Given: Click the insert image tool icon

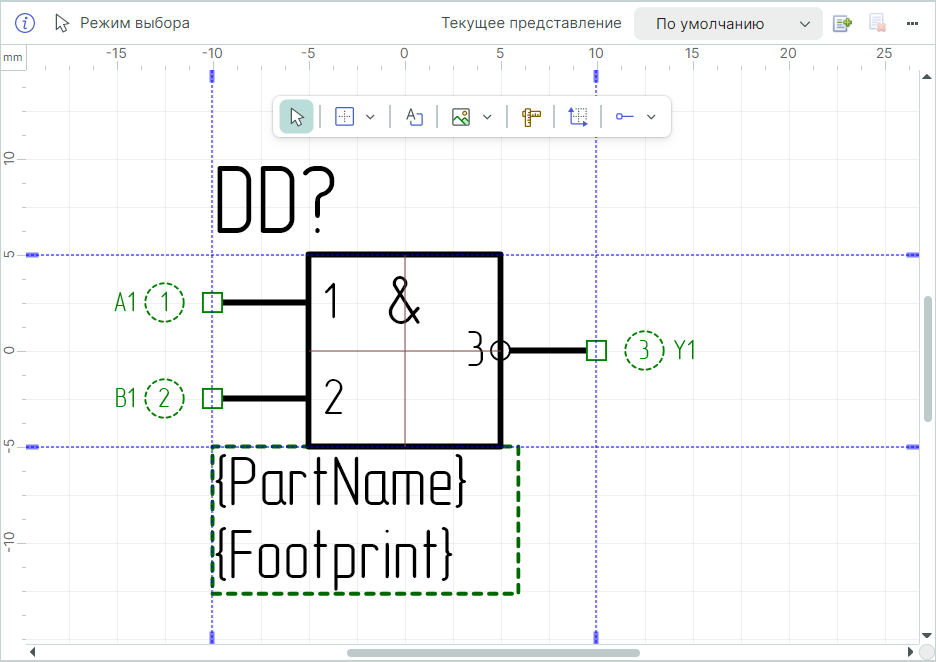Looking at the screenshot, I should [x=461, y=117].
